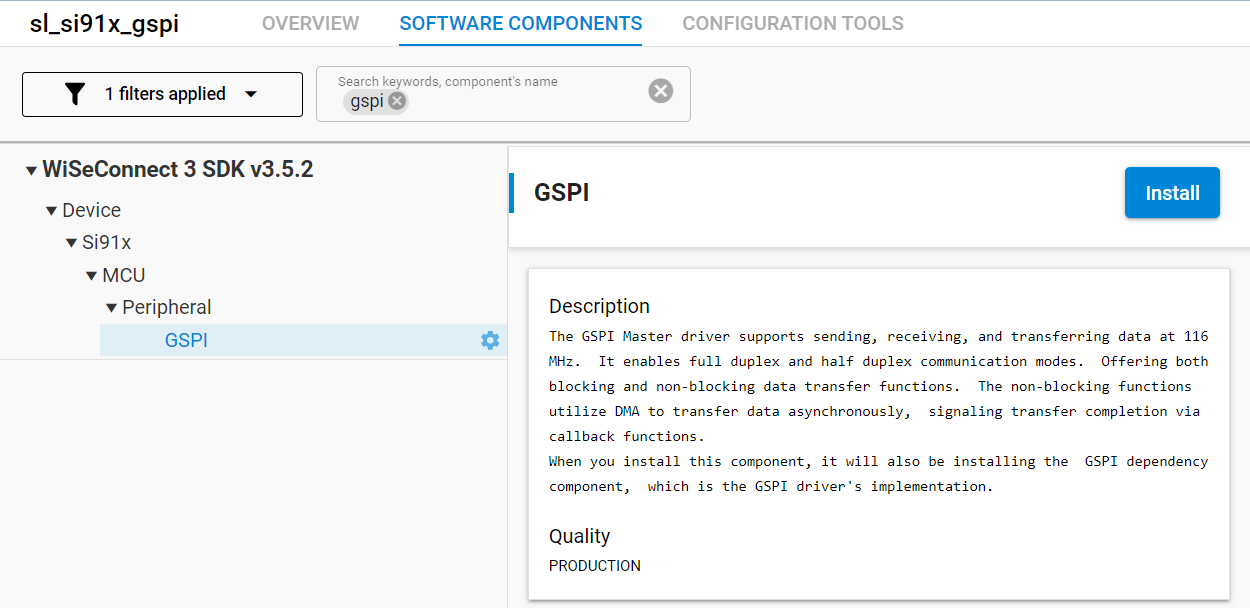Screen dimensions: 1250x608
Task: Click the X inside the gspi tag
Action: click(x=396, y=101)
